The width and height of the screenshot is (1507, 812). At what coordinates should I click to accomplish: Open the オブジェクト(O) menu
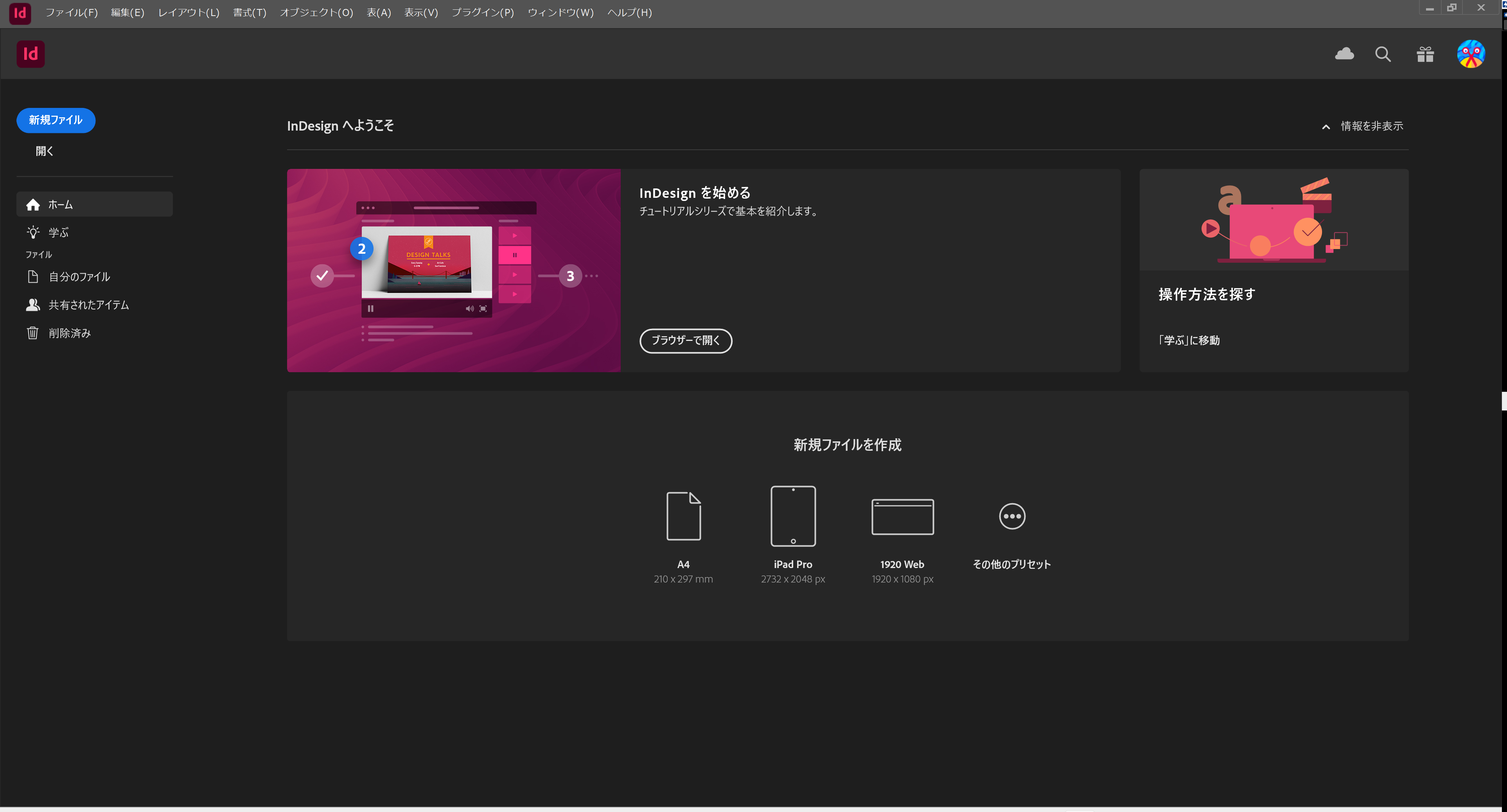316,12
